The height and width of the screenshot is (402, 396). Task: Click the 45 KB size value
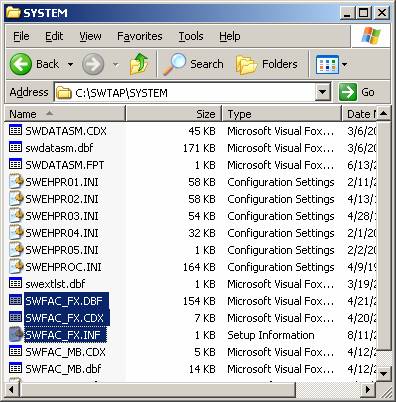[x=202, y=131]
